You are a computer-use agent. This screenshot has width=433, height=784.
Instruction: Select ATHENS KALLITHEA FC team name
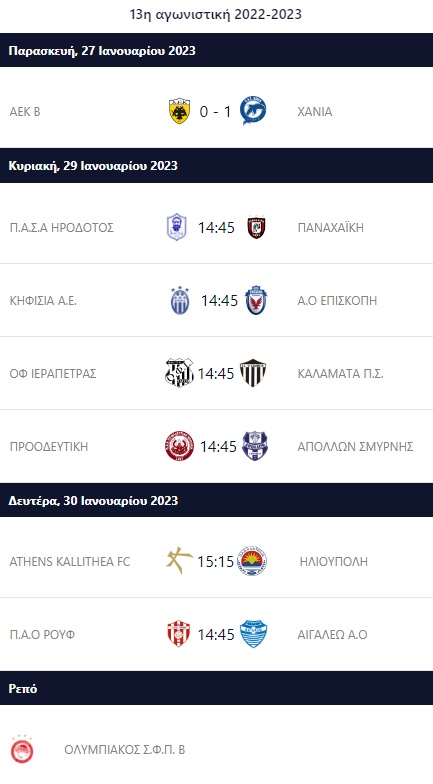pyautogui.click(x=70, y=562)
